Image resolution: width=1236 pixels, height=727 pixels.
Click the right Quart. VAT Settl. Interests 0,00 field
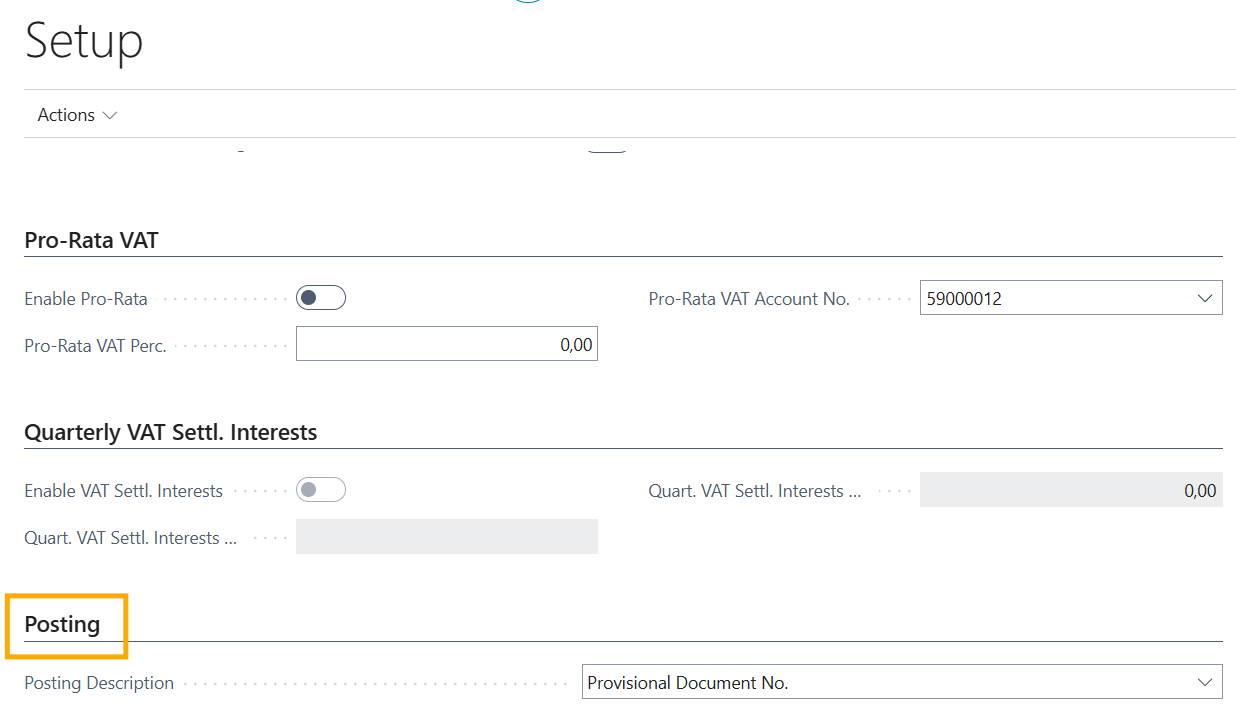(x=1070, y=490)
